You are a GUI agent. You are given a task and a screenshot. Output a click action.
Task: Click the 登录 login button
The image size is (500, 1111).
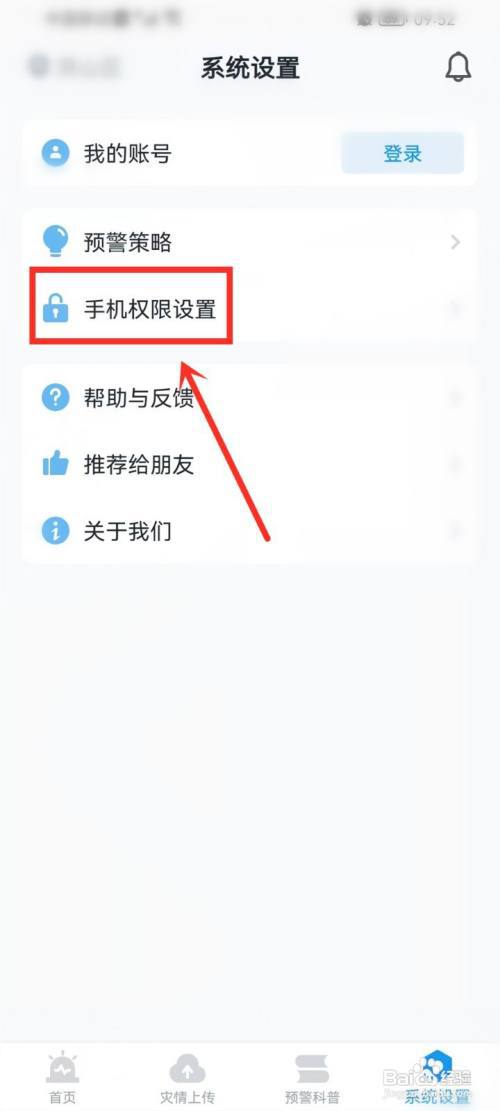pos(403,153)
